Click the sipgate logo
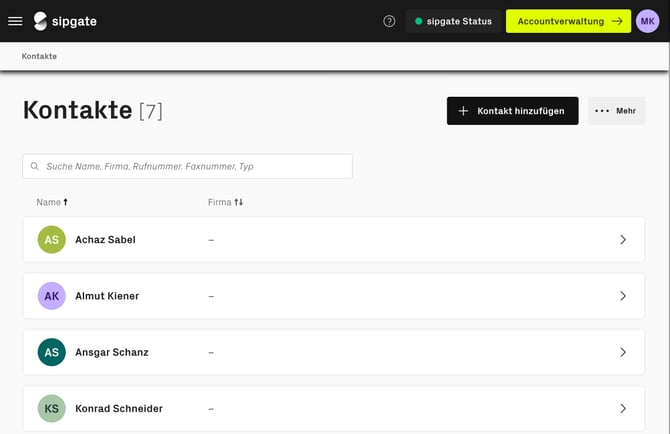670x434 pixels. 65,21
